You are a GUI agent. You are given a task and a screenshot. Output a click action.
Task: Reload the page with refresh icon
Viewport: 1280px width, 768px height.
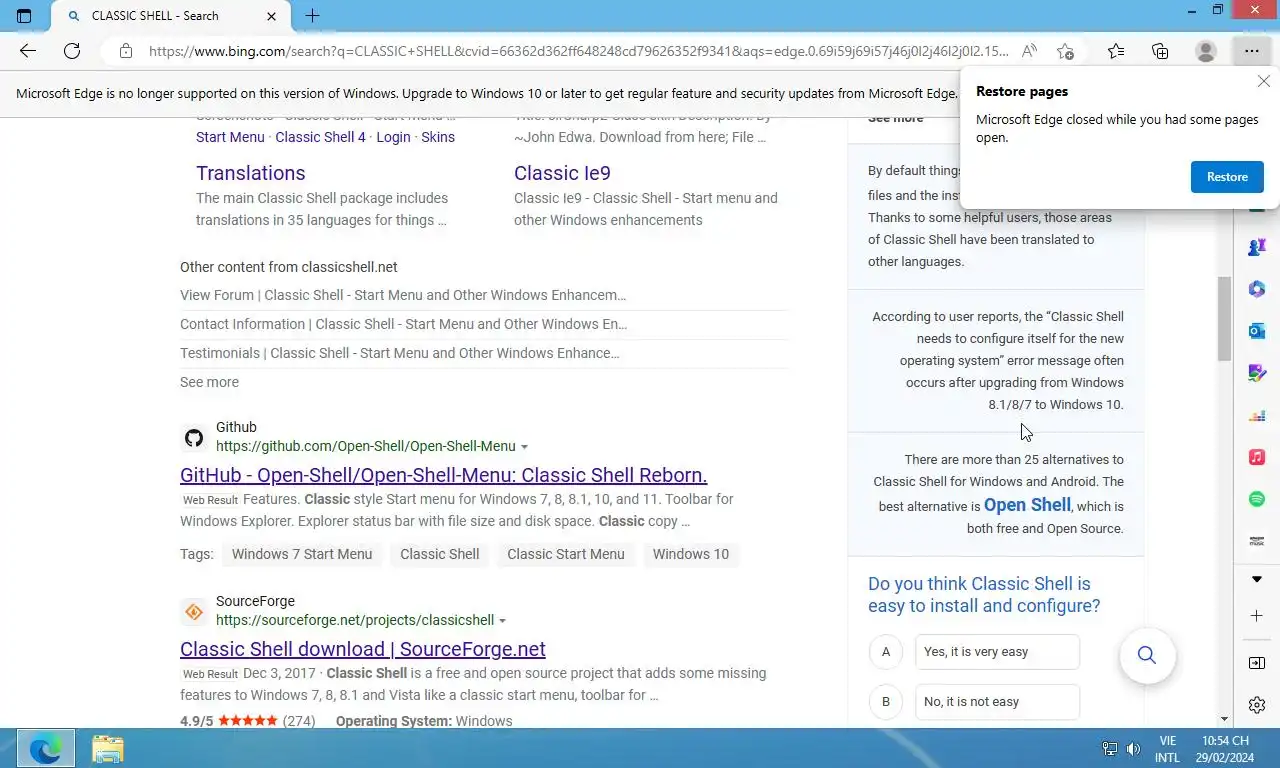(x=72, y=51)
